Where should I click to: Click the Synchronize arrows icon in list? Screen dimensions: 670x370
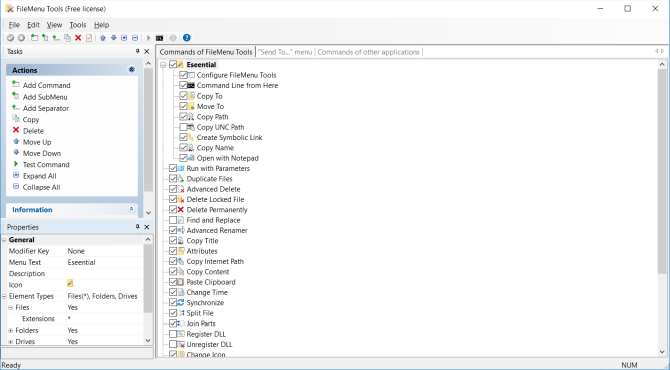(x=180, y=302)
